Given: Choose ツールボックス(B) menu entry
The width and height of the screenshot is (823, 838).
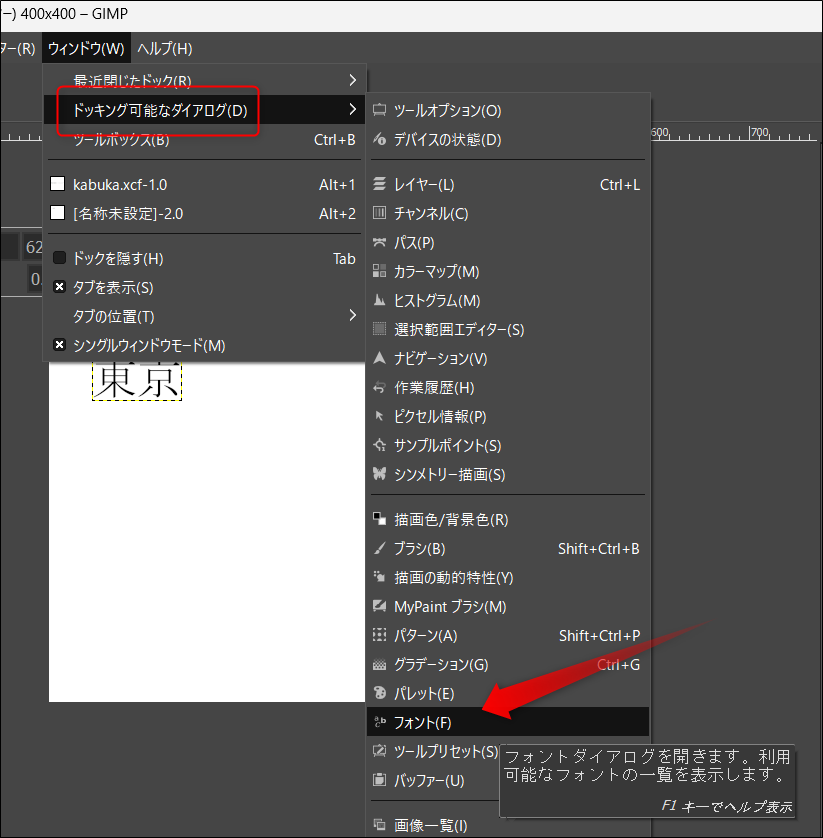Looking at the screenshot, I should pyautogui.click(x=204, y=139).
